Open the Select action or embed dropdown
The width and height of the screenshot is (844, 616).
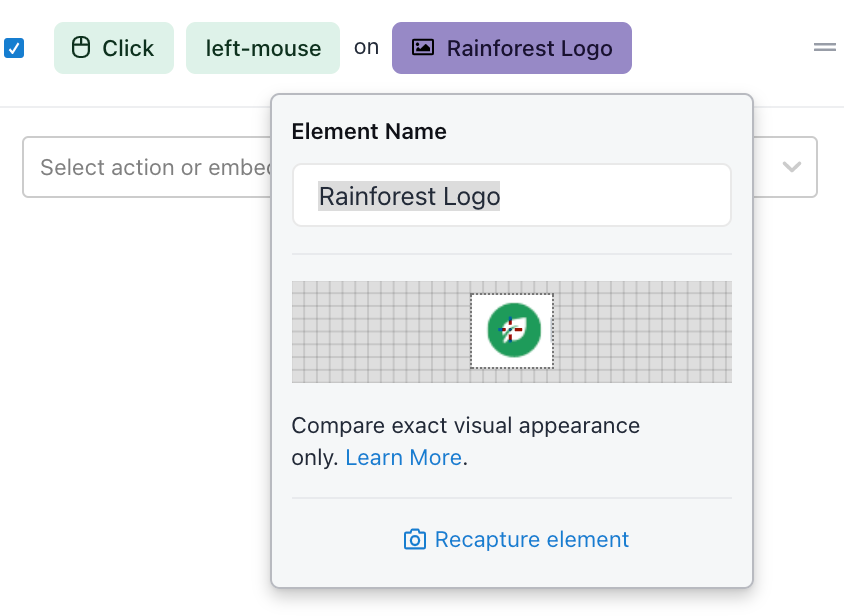pyautogui.click(x=419, y=167)
